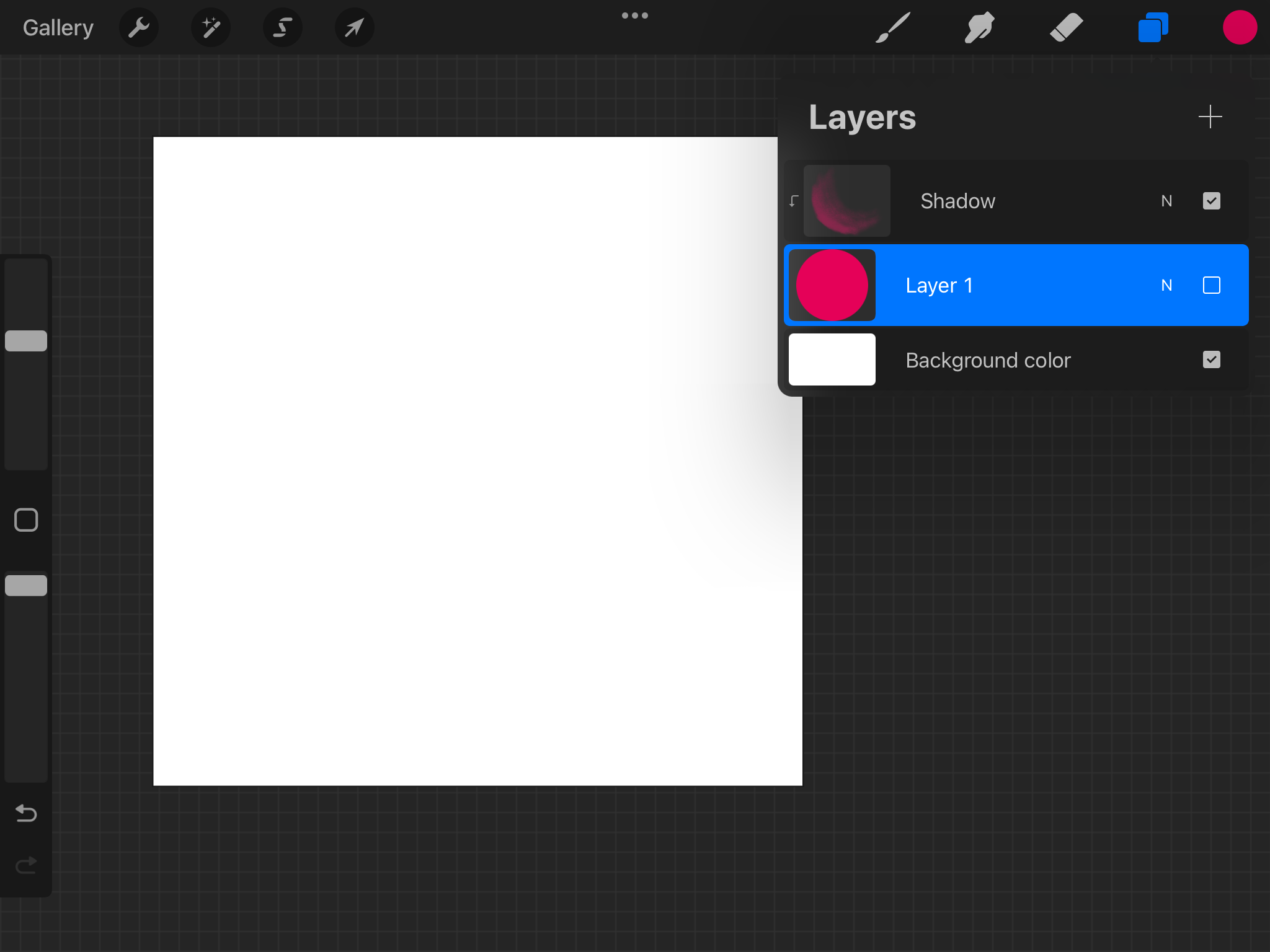
Task: Open the active color picker circle
Action: point(1240,27)
